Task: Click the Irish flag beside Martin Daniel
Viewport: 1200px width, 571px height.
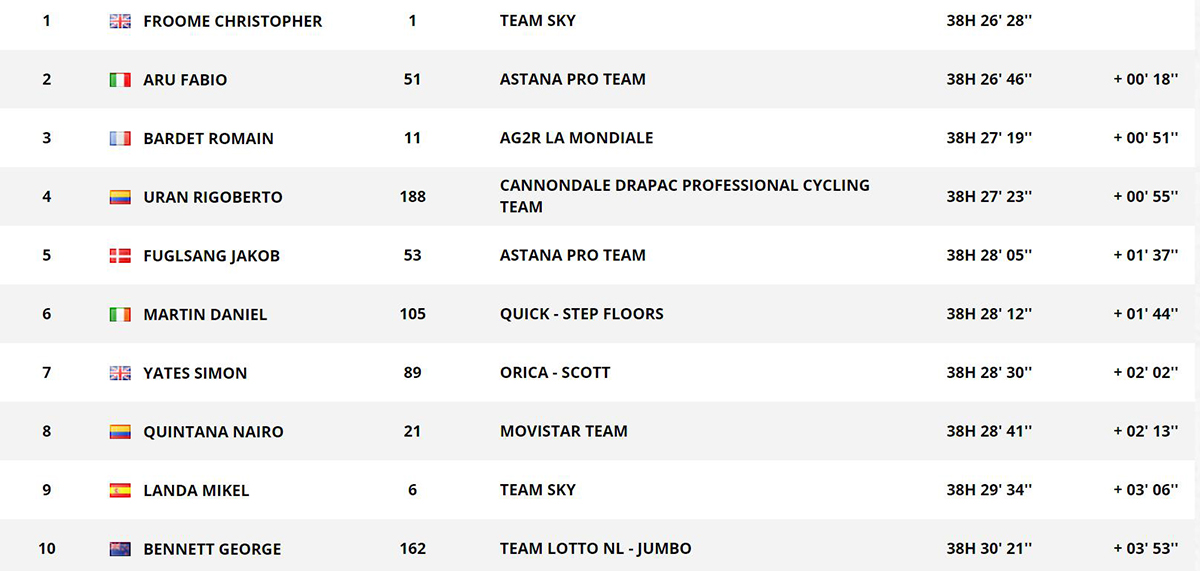Action: 120,314
